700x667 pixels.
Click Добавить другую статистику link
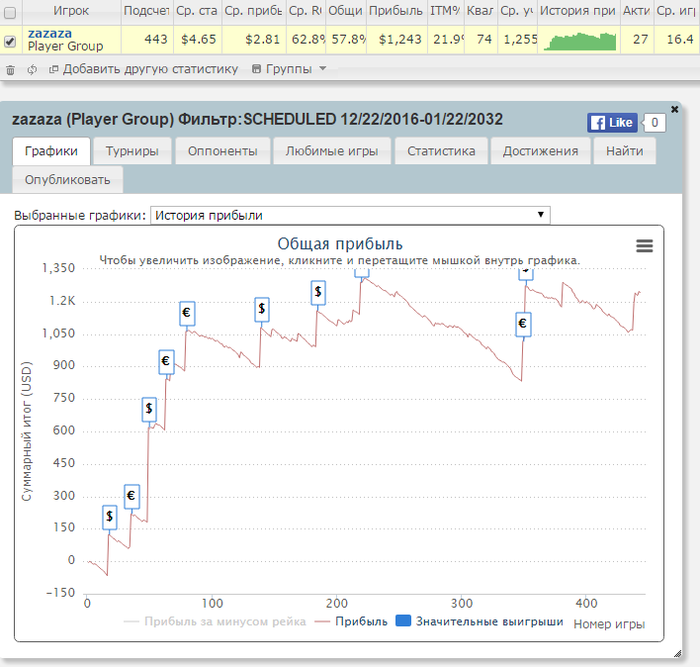click(x=150, y=69)
